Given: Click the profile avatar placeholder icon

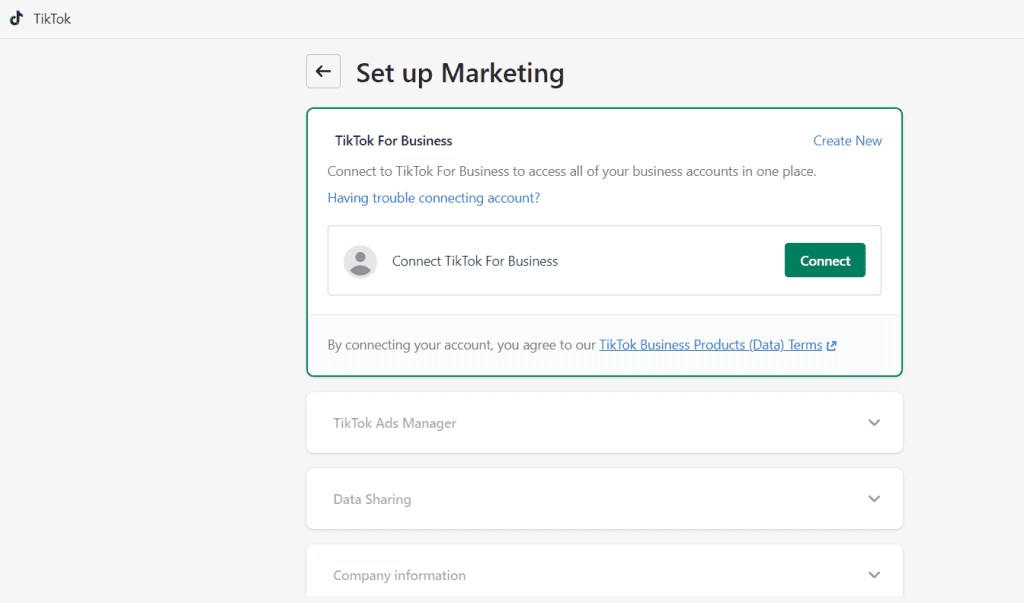Looking at the screenshot, I should click(360, 261).
